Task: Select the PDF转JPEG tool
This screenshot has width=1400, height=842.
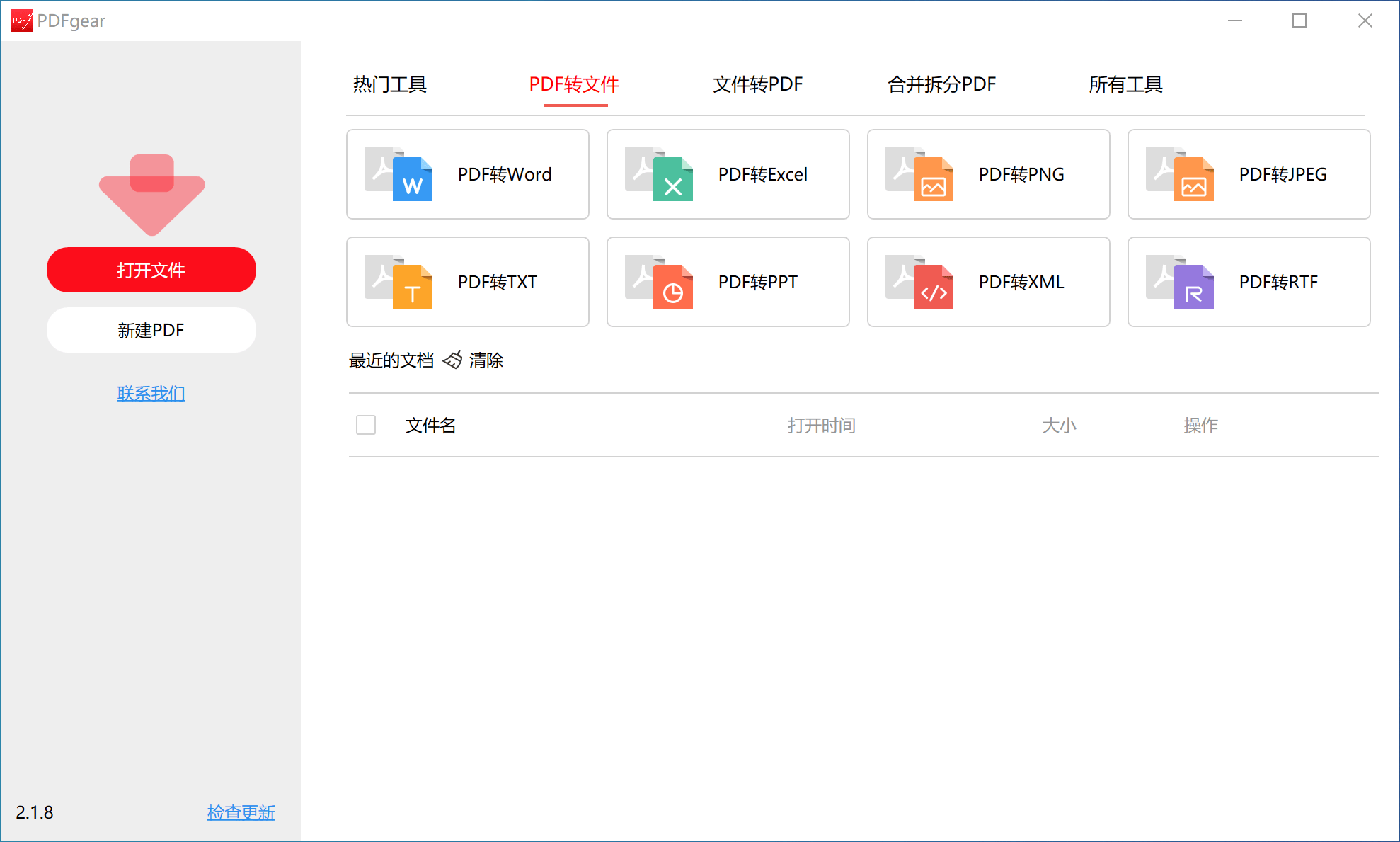Action: (1249, 174)
